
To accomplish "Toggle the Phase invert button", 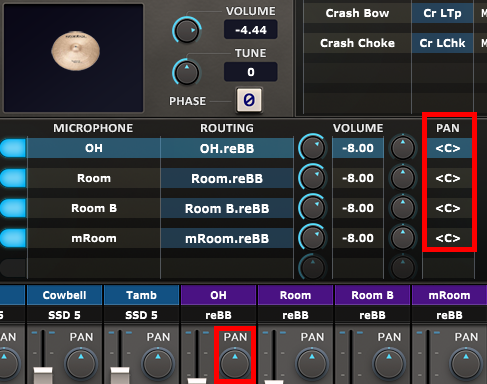I will coord(249,100).
